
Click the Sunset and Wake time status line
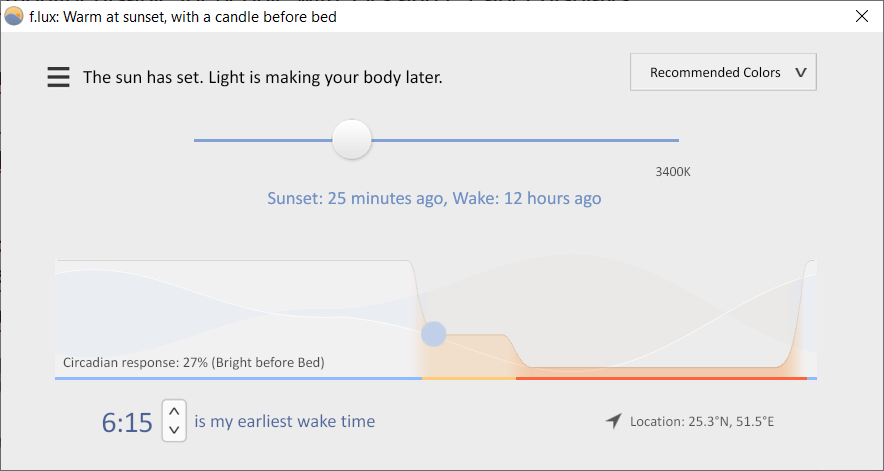click(x=434, y=198)
